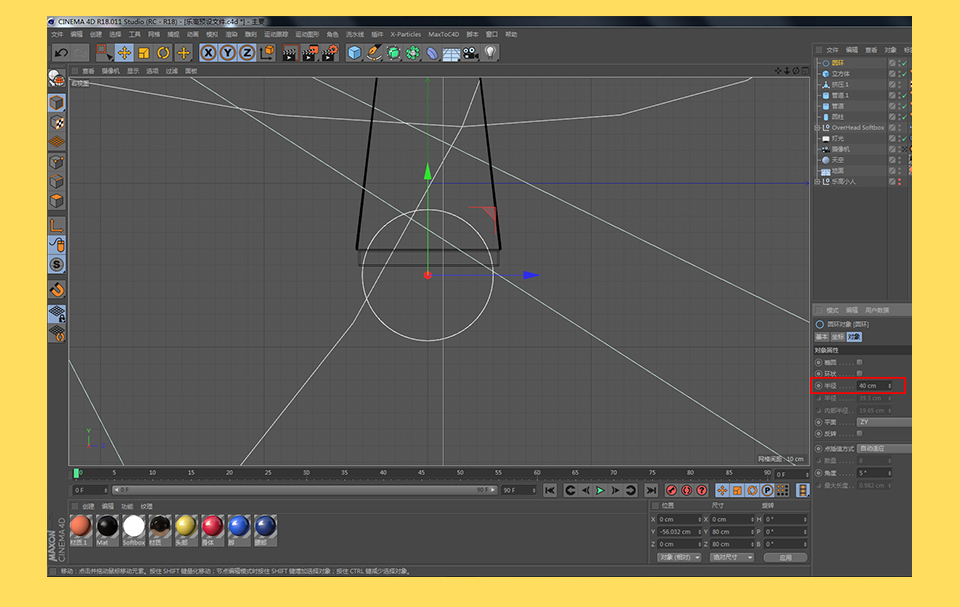Toggle the snap S icon
Screen dimensions: 960x607
pos(57,265)
